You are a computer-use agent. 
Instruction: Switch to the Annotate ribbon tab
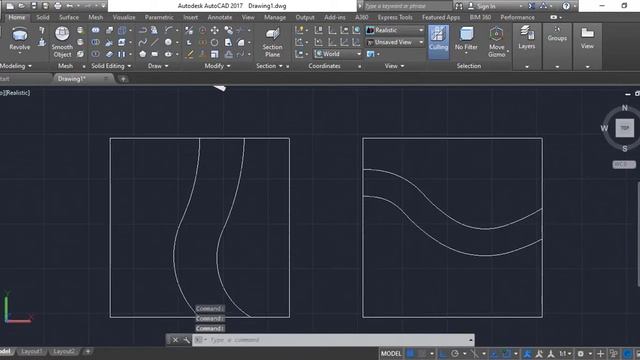(x=220, y=17)
